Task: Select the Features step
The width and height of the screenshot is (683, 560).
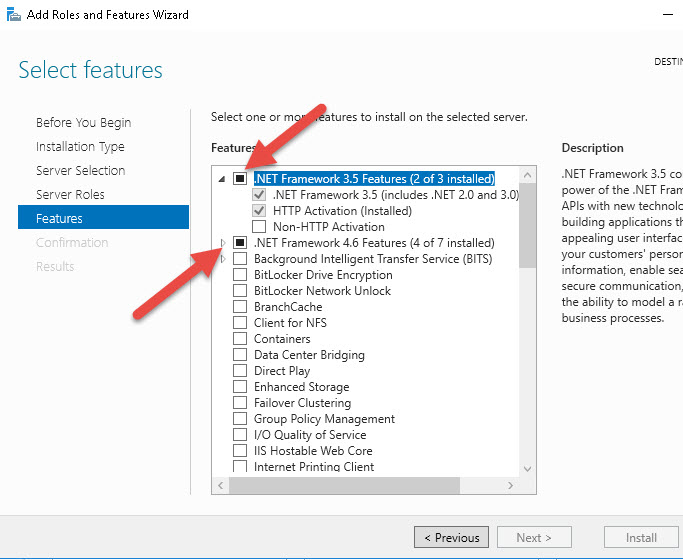Action: (103, 217)
